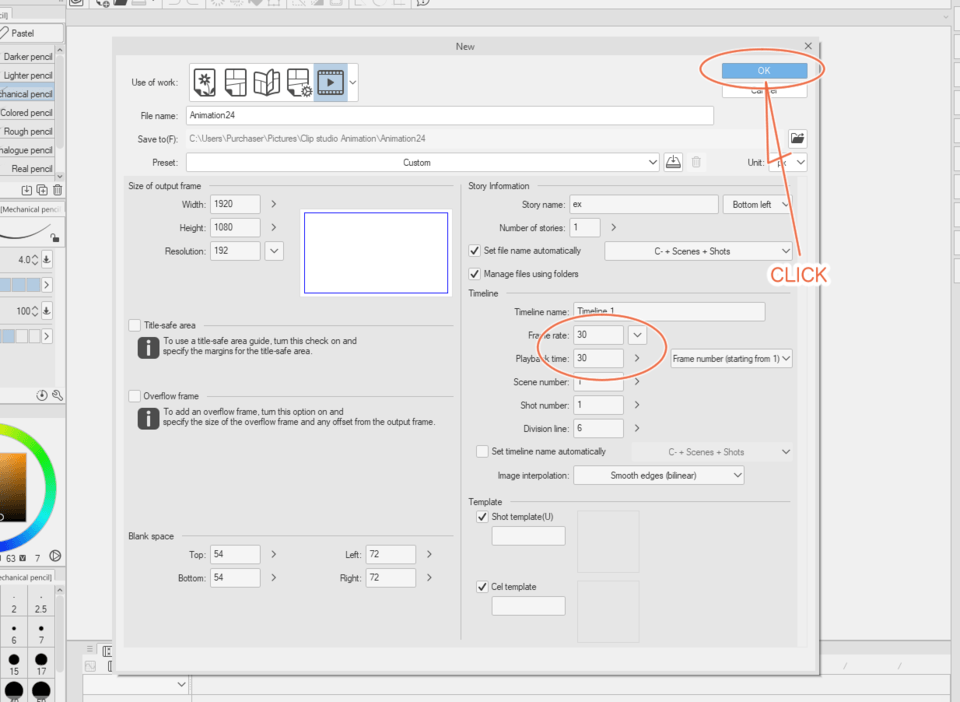
Task: Close the New dialog
Action: (x=808, y=46)
